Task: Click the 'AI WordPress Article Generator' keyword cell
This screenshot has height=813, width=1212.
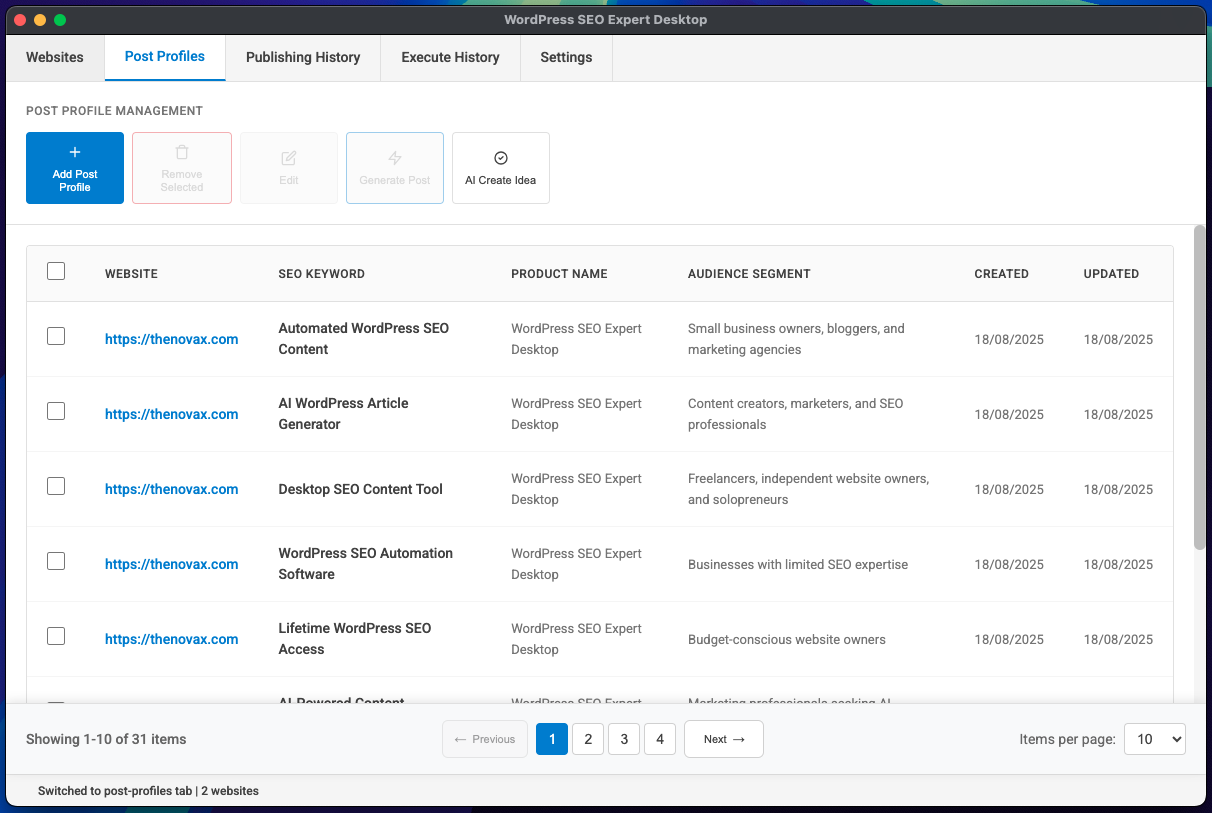Action: point(343,414)
